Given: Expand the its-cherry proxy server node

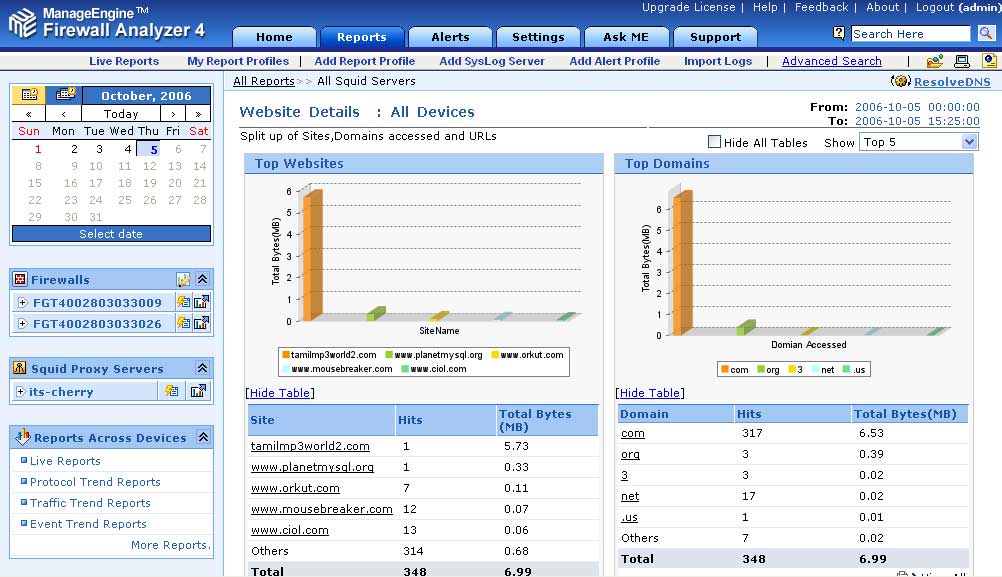Looking at the screenshot, I should [21, 391].
